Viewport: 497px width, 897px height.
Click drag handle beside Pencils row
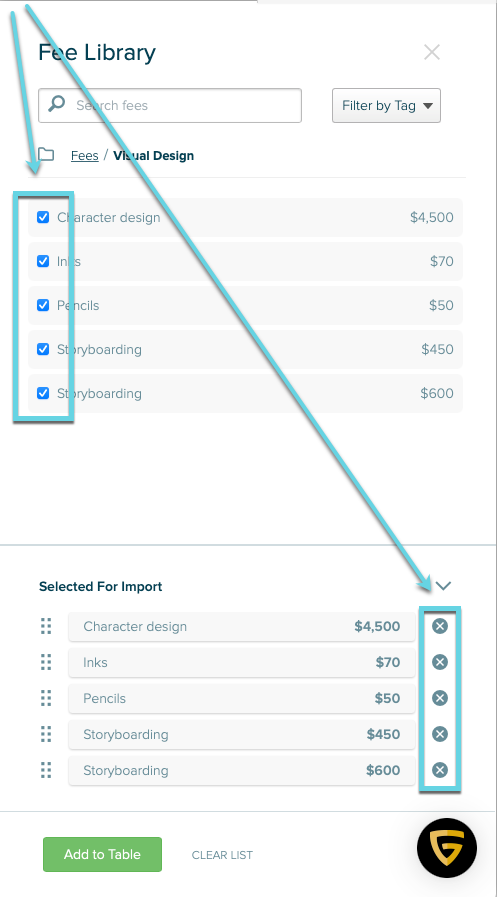pos(46,698)
